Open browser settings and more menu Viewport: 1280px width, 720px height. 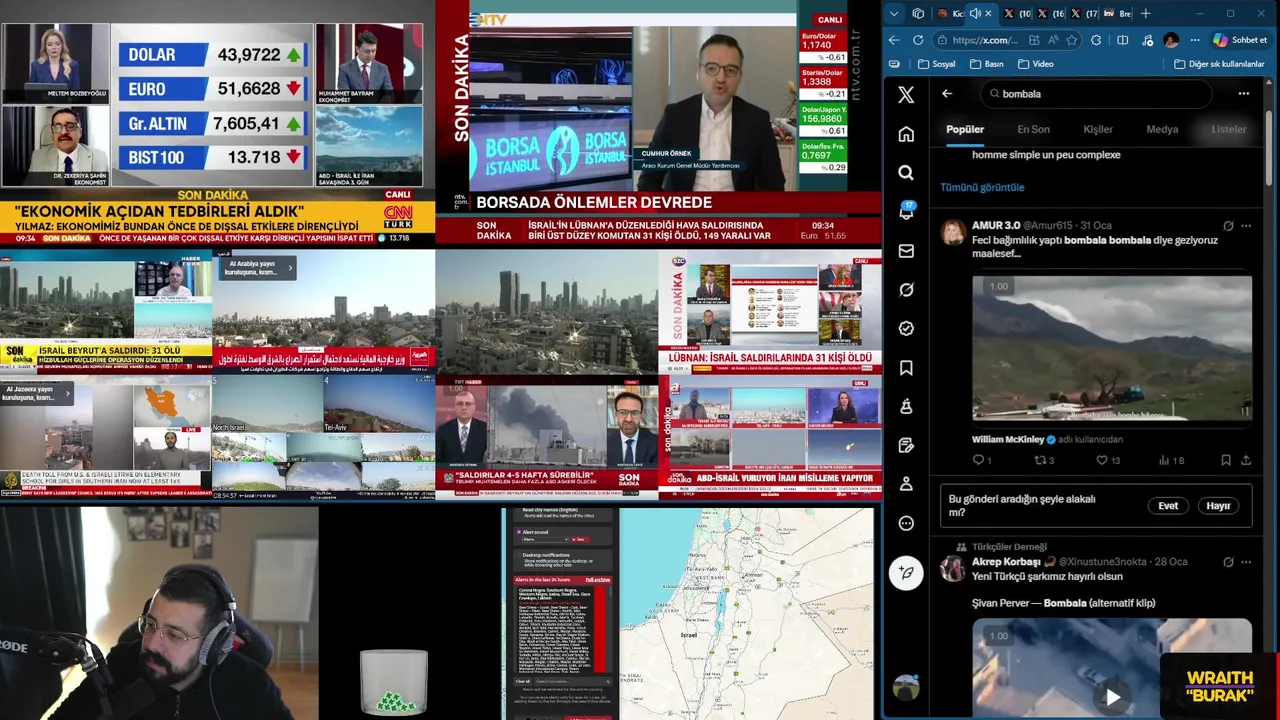pyautogui.click(x=1194, y=40)
